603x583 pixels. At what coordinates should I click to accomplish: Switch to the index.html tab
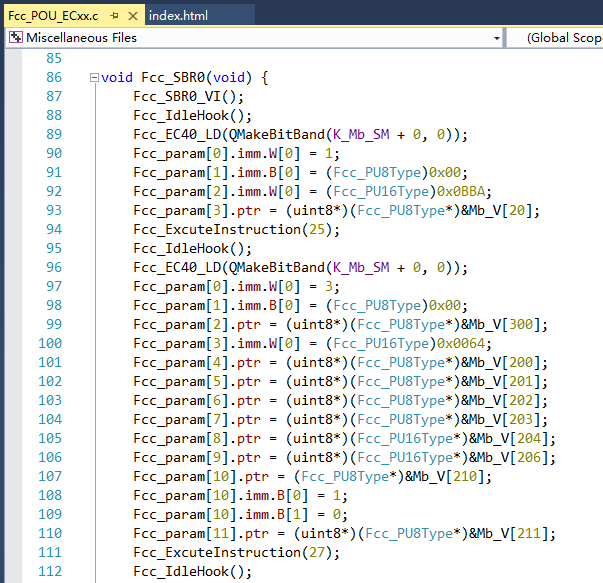pyautogui.click(x=178, y=16)
